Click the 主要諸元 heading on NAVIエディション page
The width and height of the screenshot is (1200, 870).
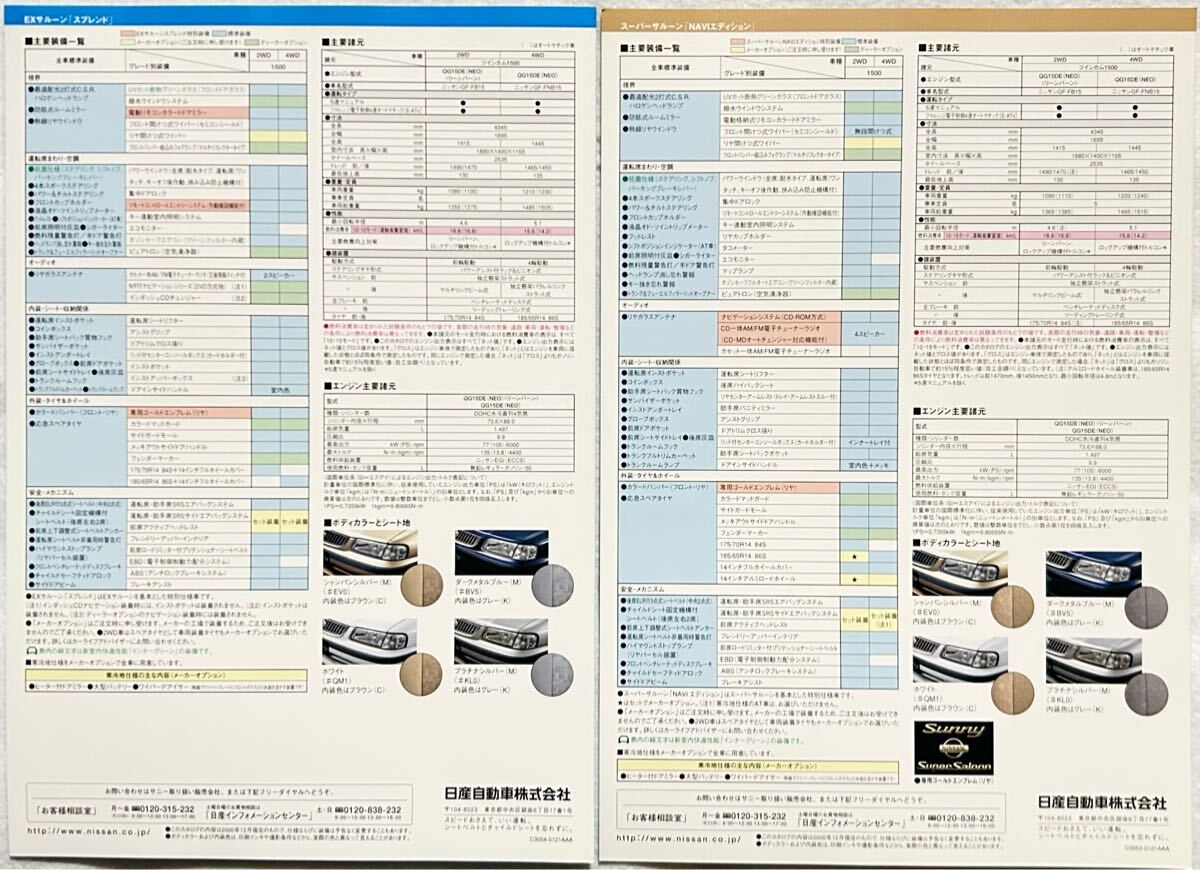pos(940,47)
